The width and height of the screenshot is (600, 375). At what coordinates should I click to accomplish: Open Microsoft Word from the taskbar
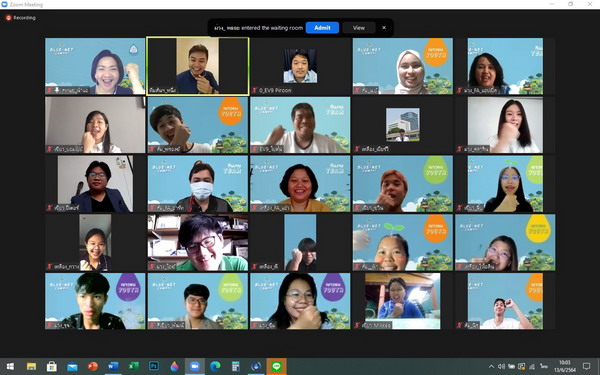point(113,366)
